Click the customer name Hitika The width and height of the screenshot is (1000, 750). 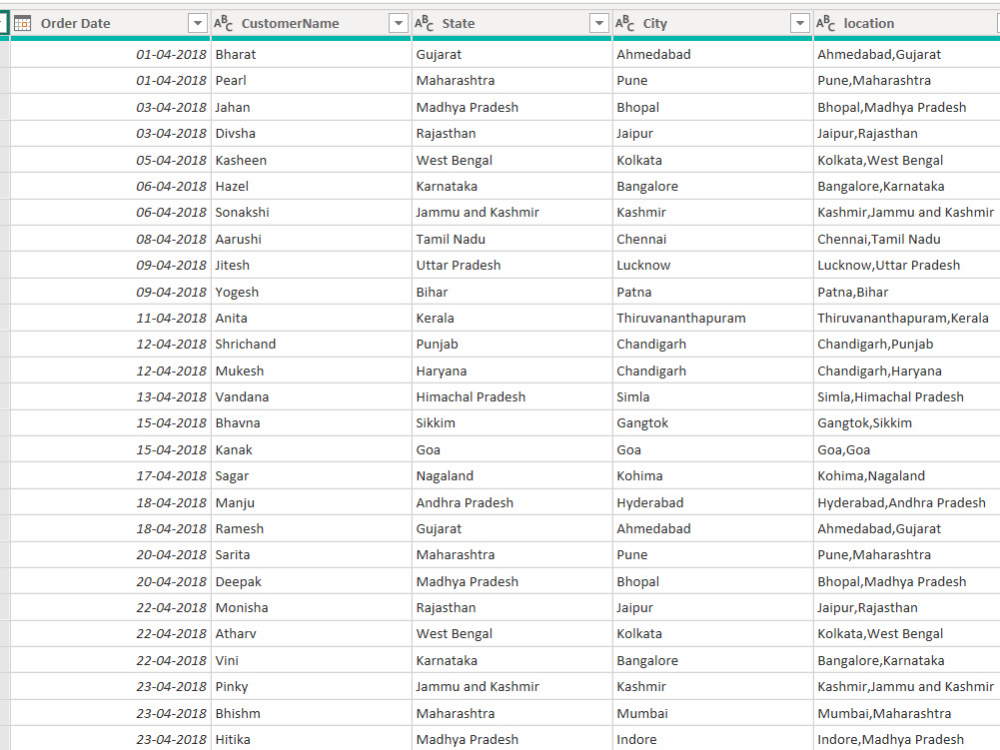point(233,740)
